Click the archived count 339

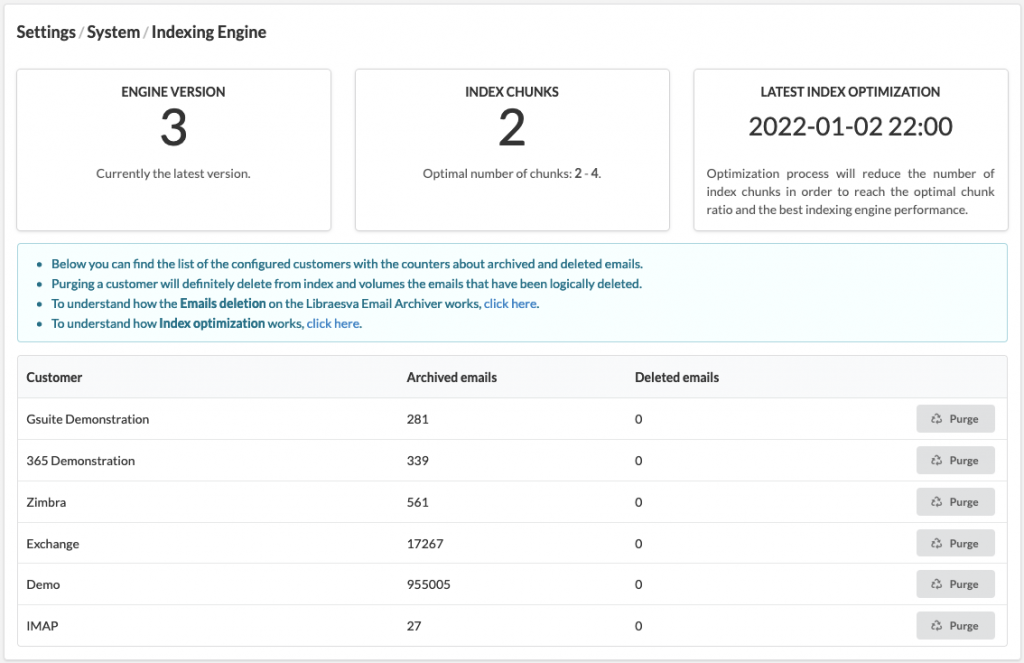click(417, 461)
